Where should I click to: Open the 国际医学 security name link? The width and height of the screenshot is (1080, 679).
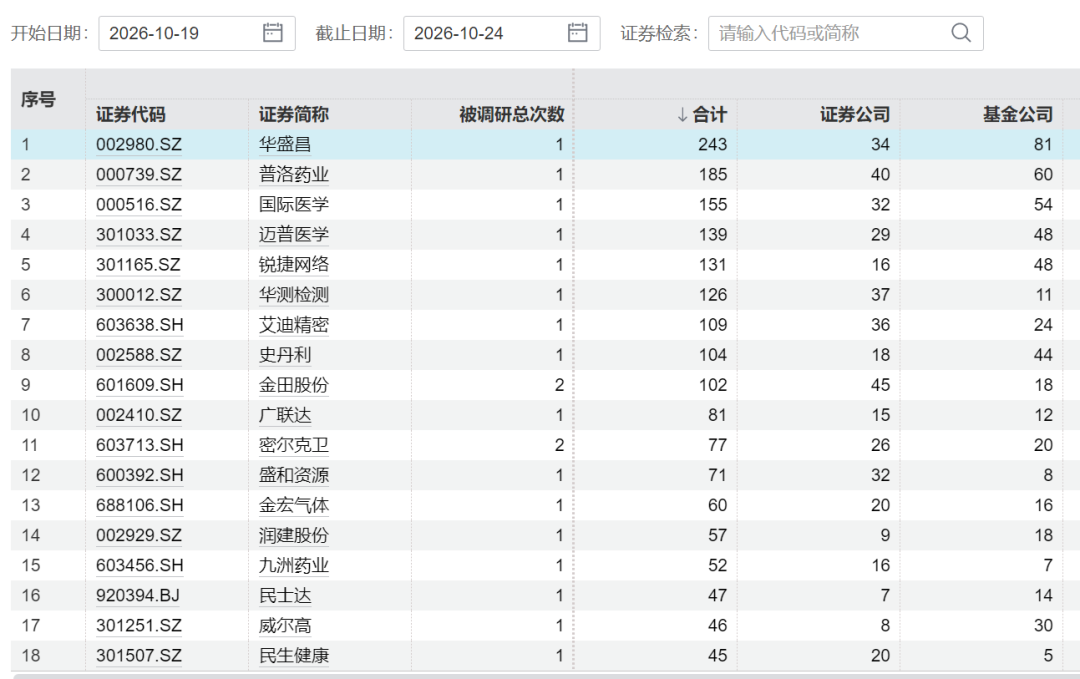pyautogui.click(x=294, y=205)
